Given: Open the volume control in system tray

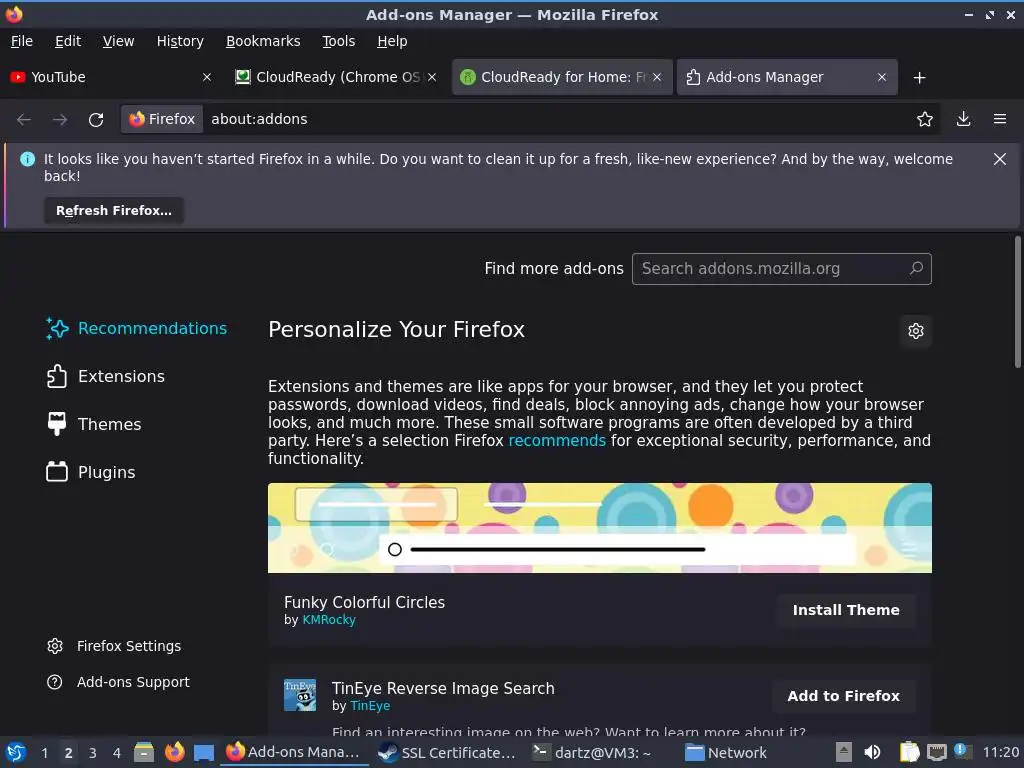Looking at the screenshot, I should 872,752.
